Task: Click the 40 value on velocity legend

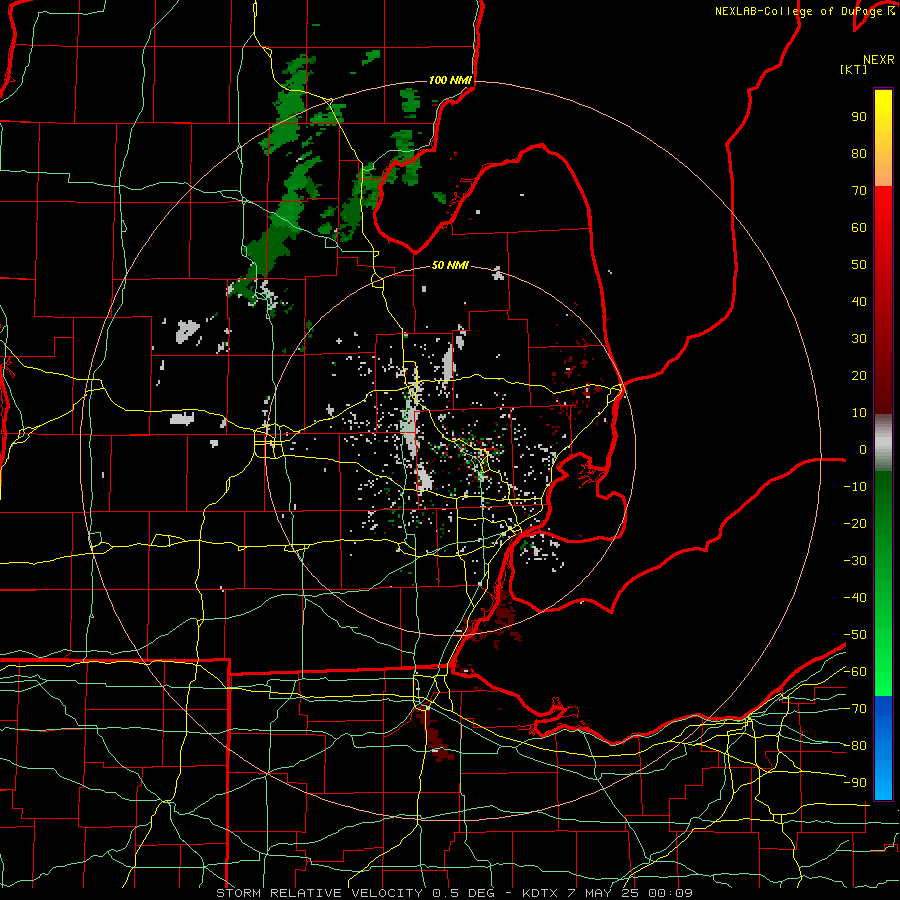Action: tap(859, 301)
